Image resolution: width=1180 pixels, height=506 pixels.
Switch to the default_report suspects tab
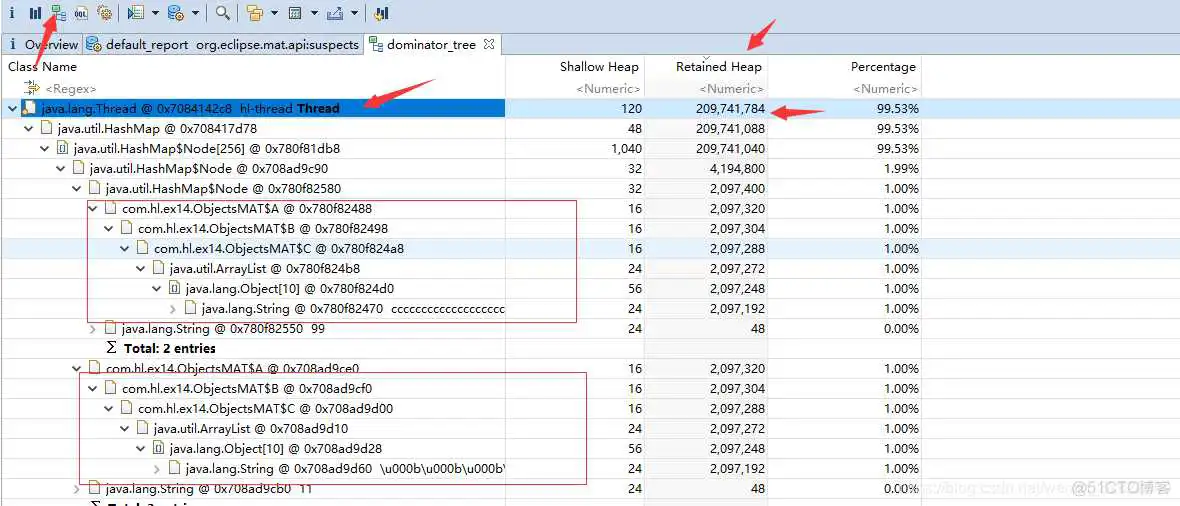coord(230,44)
